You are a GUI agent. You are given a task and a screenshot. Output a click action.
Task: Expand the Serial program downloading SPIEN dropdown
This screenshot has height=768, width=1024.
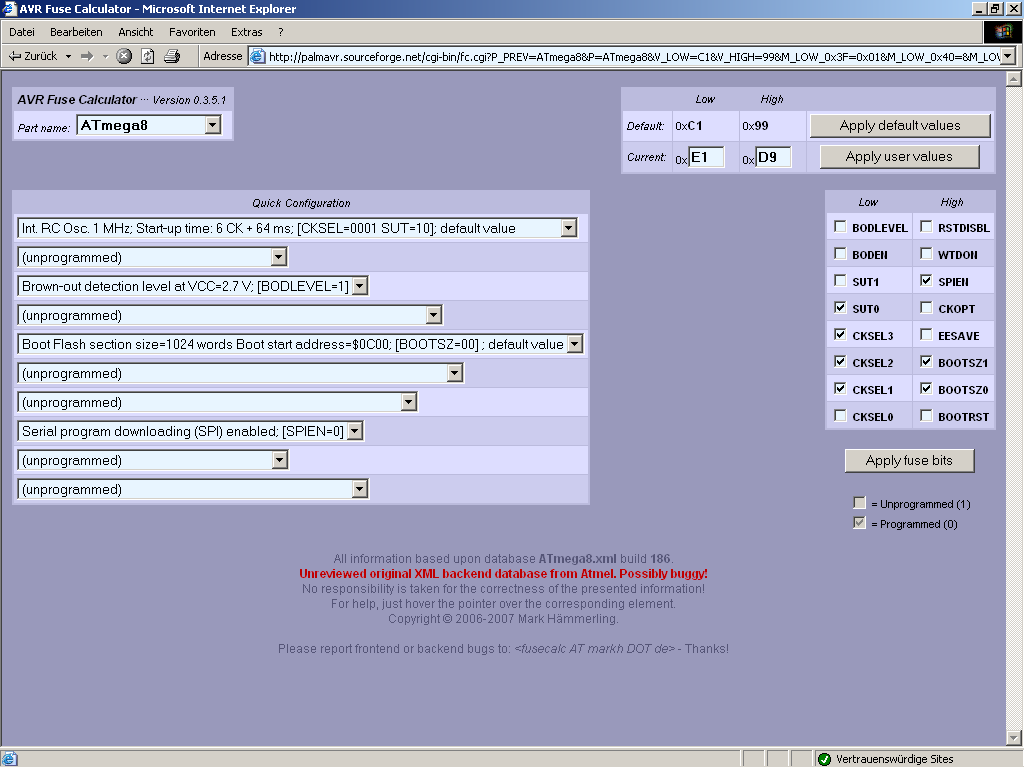(x=355, y=431)
